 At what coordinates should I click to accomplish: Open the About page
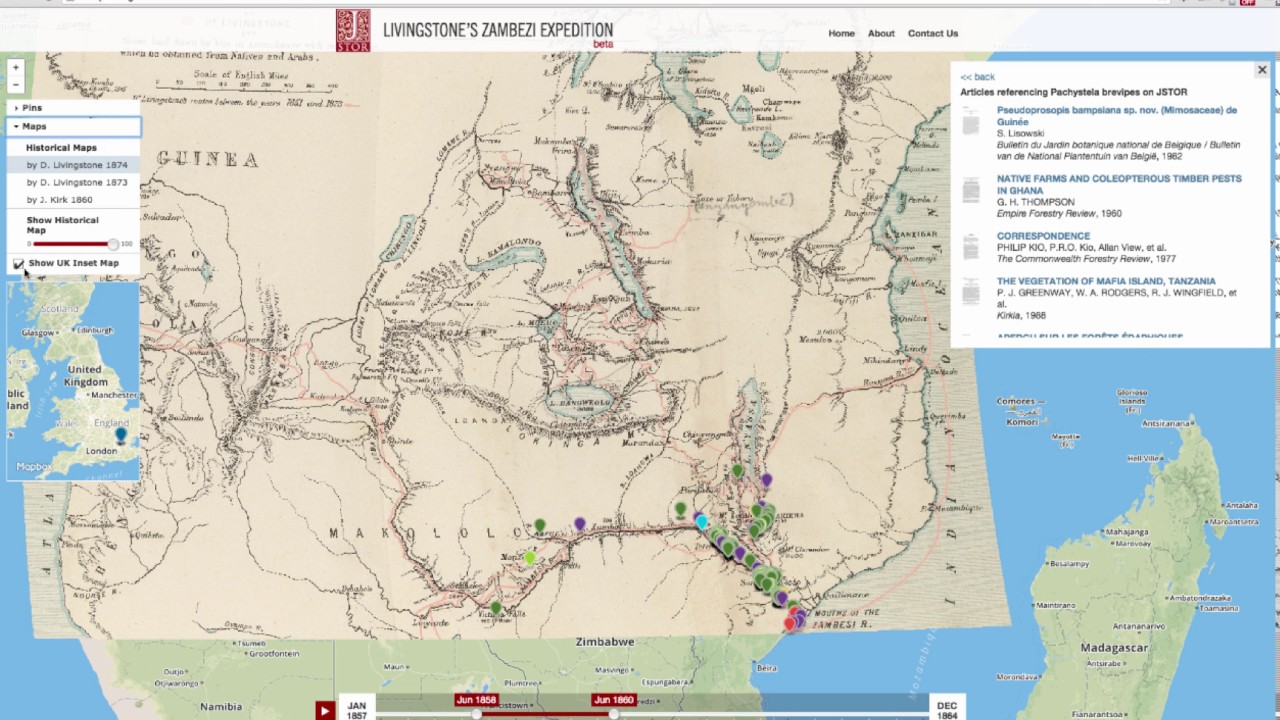click(881, 33)
